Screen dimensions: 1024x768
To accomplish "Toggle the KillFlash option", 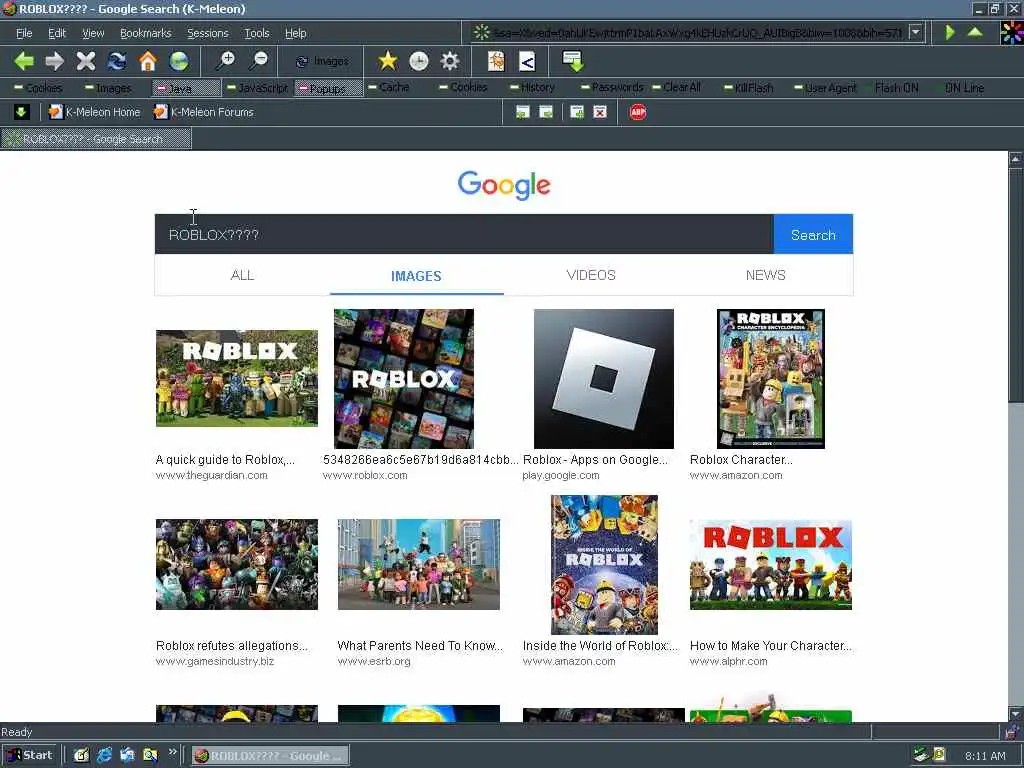I will click(x=748, y=88).
